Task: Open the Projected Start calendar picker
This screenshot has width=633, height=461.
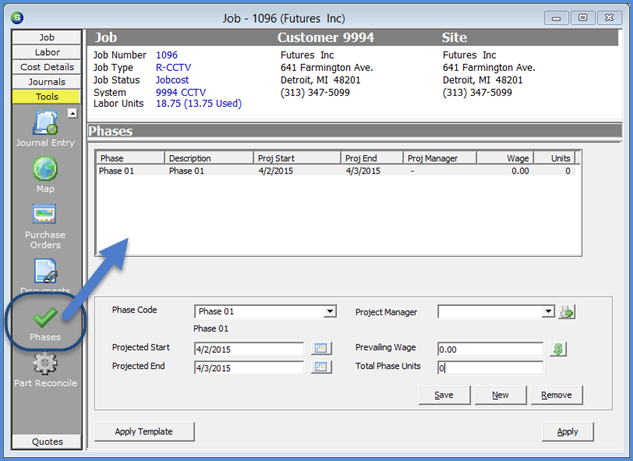Action: [x=321, y=348]
